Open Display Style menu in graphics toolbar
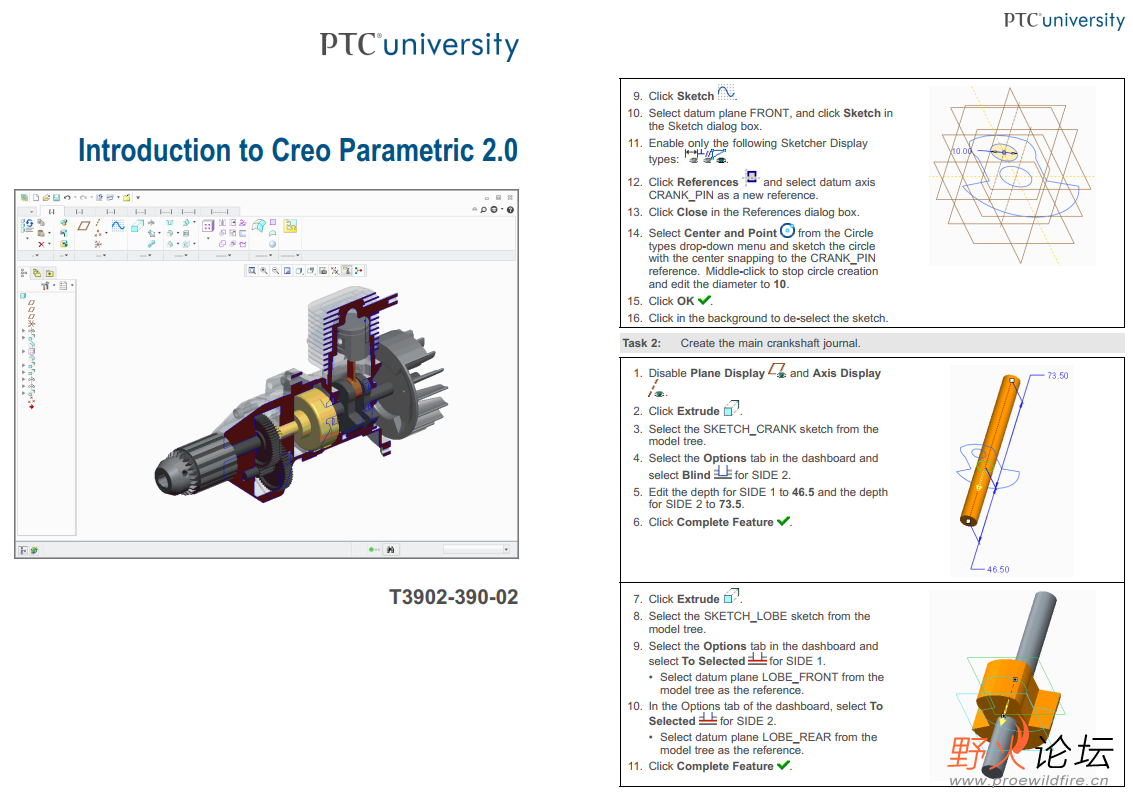The image size is (1133, 797). [299, 270]
